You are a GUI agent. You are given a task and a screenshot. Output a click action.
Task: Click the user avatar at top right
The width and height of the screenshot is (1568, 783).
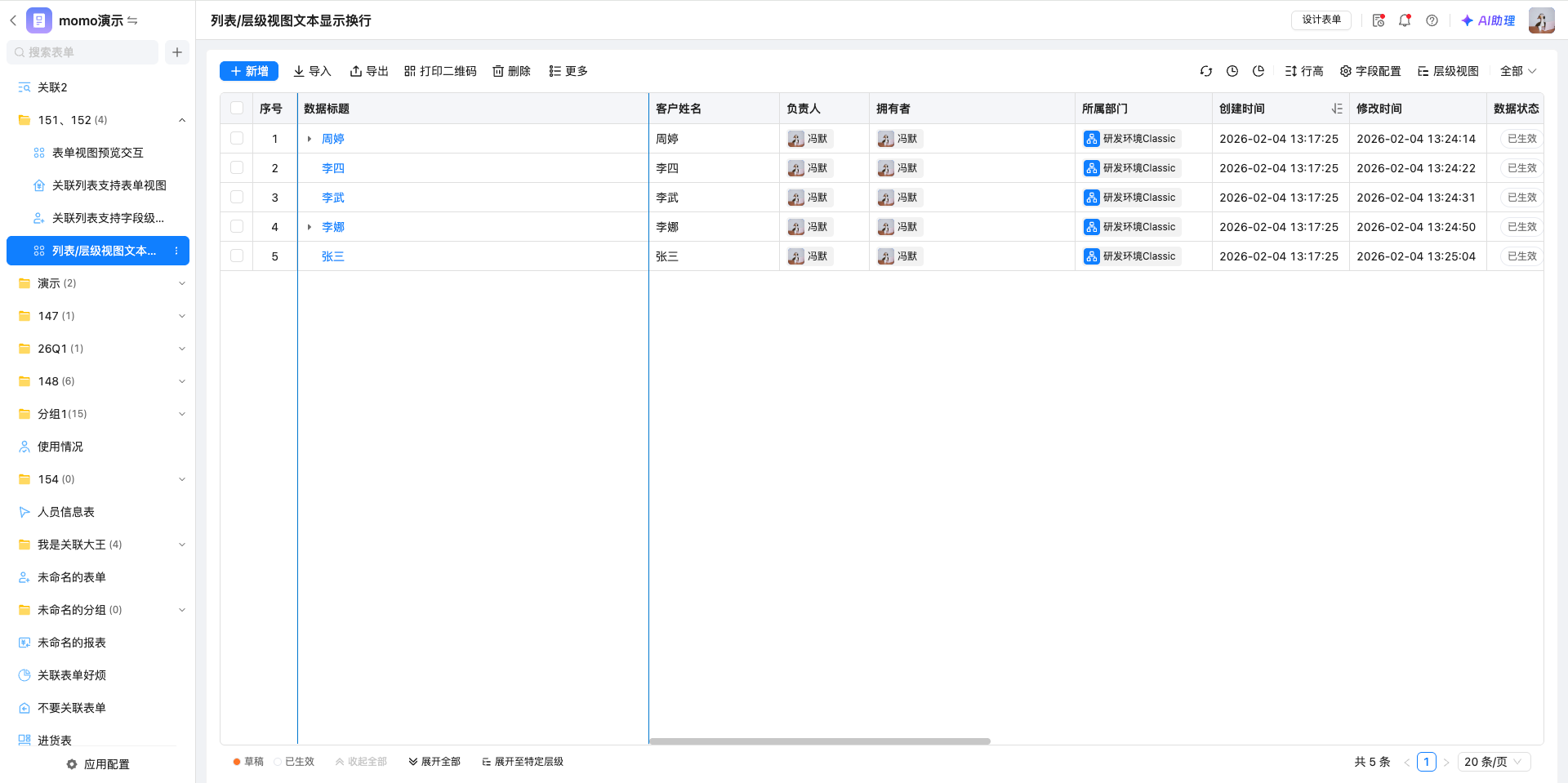1542,20
